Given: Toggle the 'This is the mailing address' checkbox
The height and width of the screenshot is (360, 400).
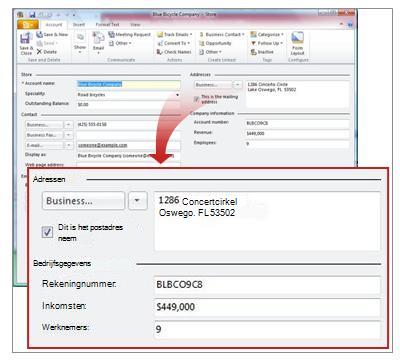Looking at the screenshot, I should [196, 99].
